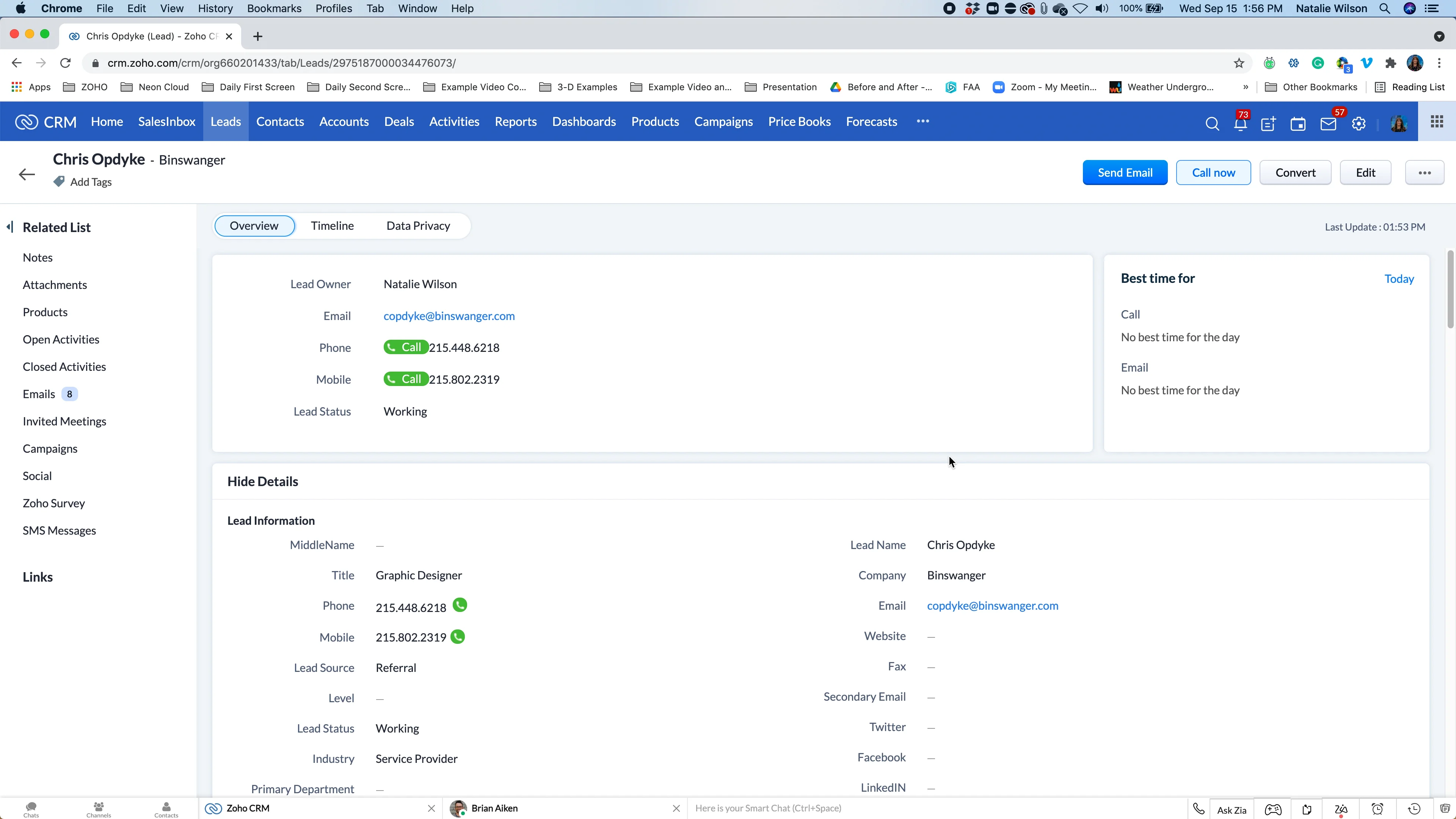
Task: Click the user profile avatar in CRM header
Action: 1399,123
